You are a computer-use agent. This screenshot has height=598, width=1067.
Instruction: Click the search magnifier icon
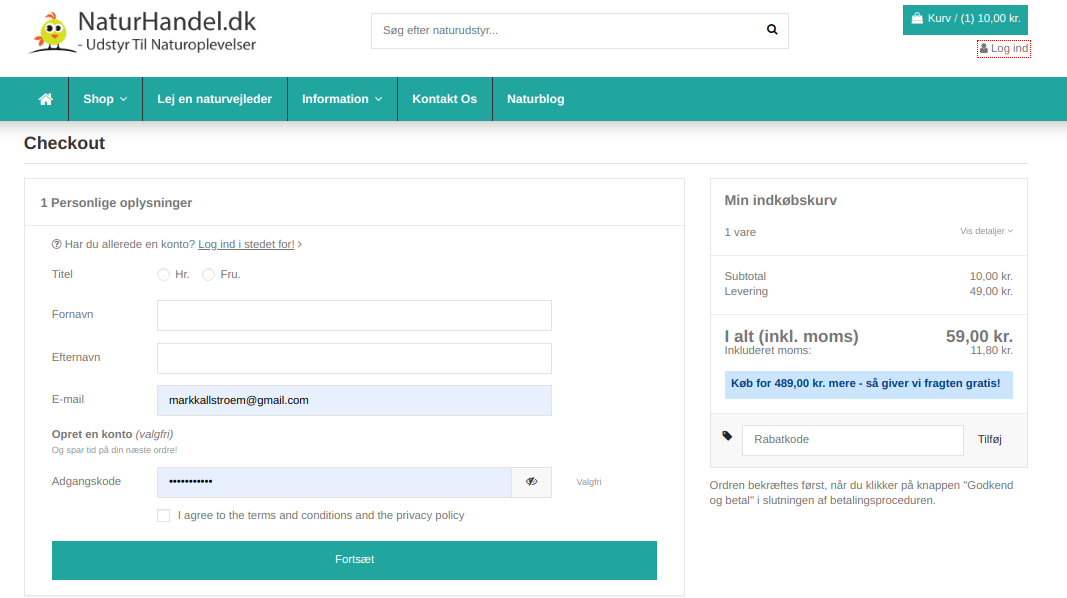(772, 29)
